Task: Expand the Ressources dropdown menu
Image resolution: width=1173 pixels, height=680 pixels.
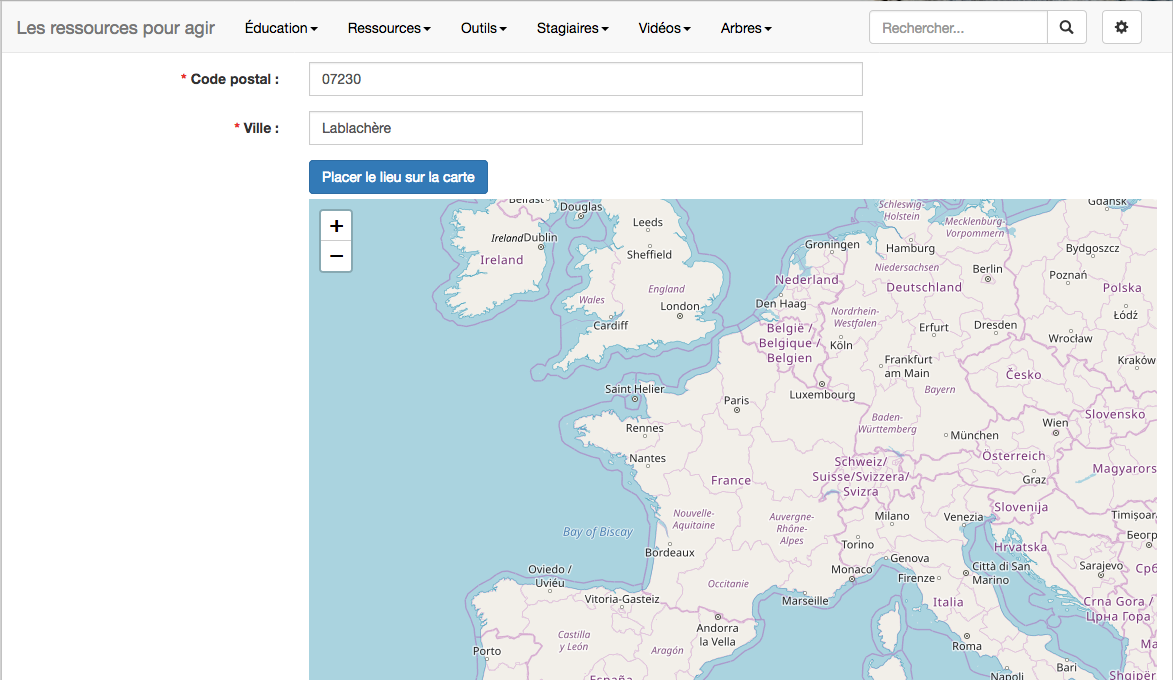Action: [x=389, y=28]
